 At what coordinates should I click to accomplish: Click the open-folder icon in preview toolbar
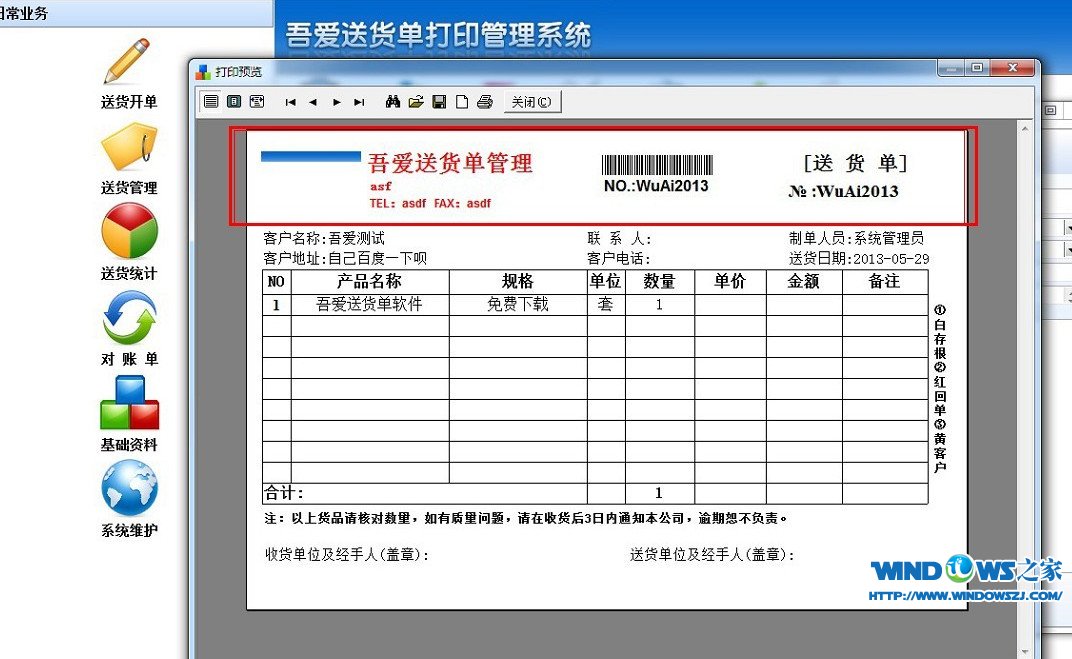[416, 102]
